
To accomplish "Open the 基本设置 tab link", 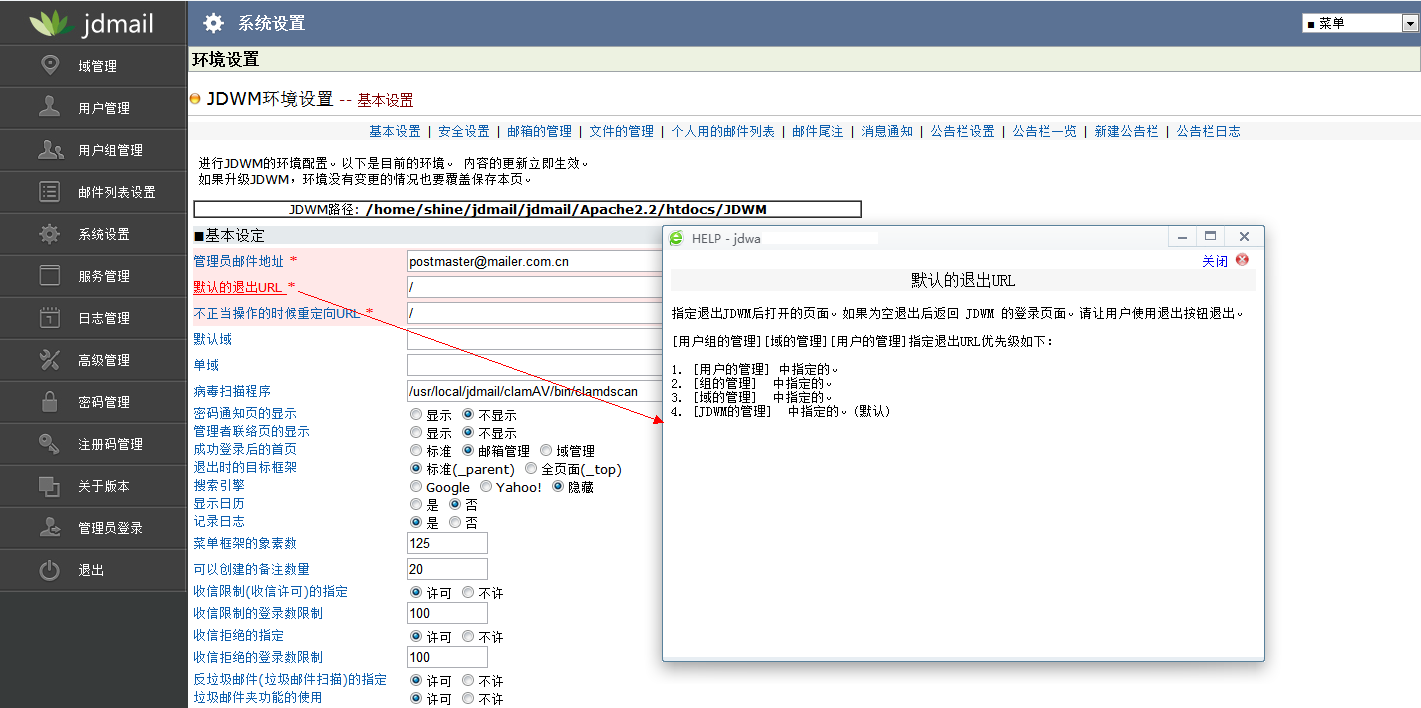I will [x=395, y=131].
